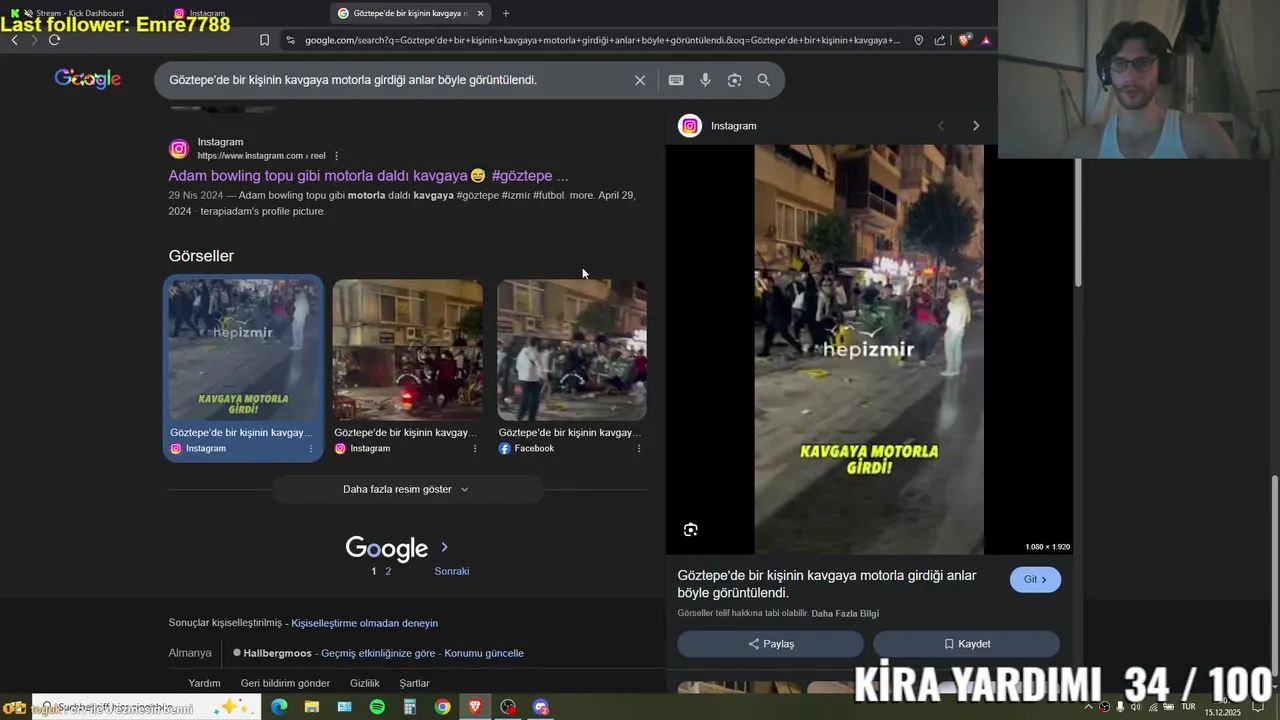Start voice search using the microphone icon

[705, 80]
